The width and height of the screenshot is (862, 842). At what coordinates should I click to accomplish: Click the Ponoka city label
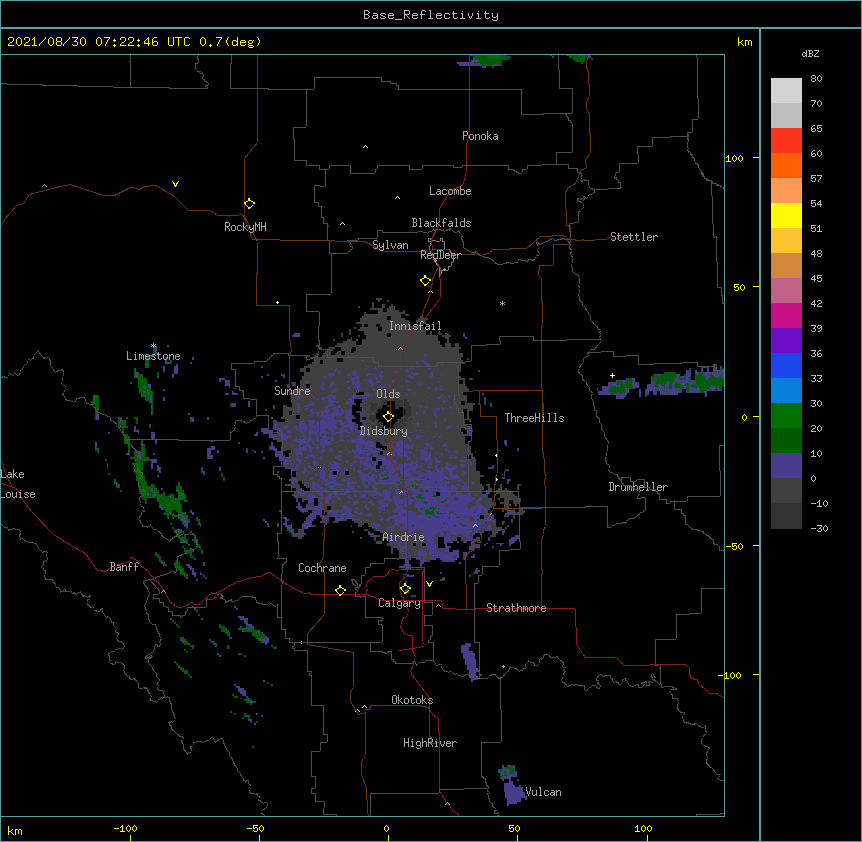(480, 136)
